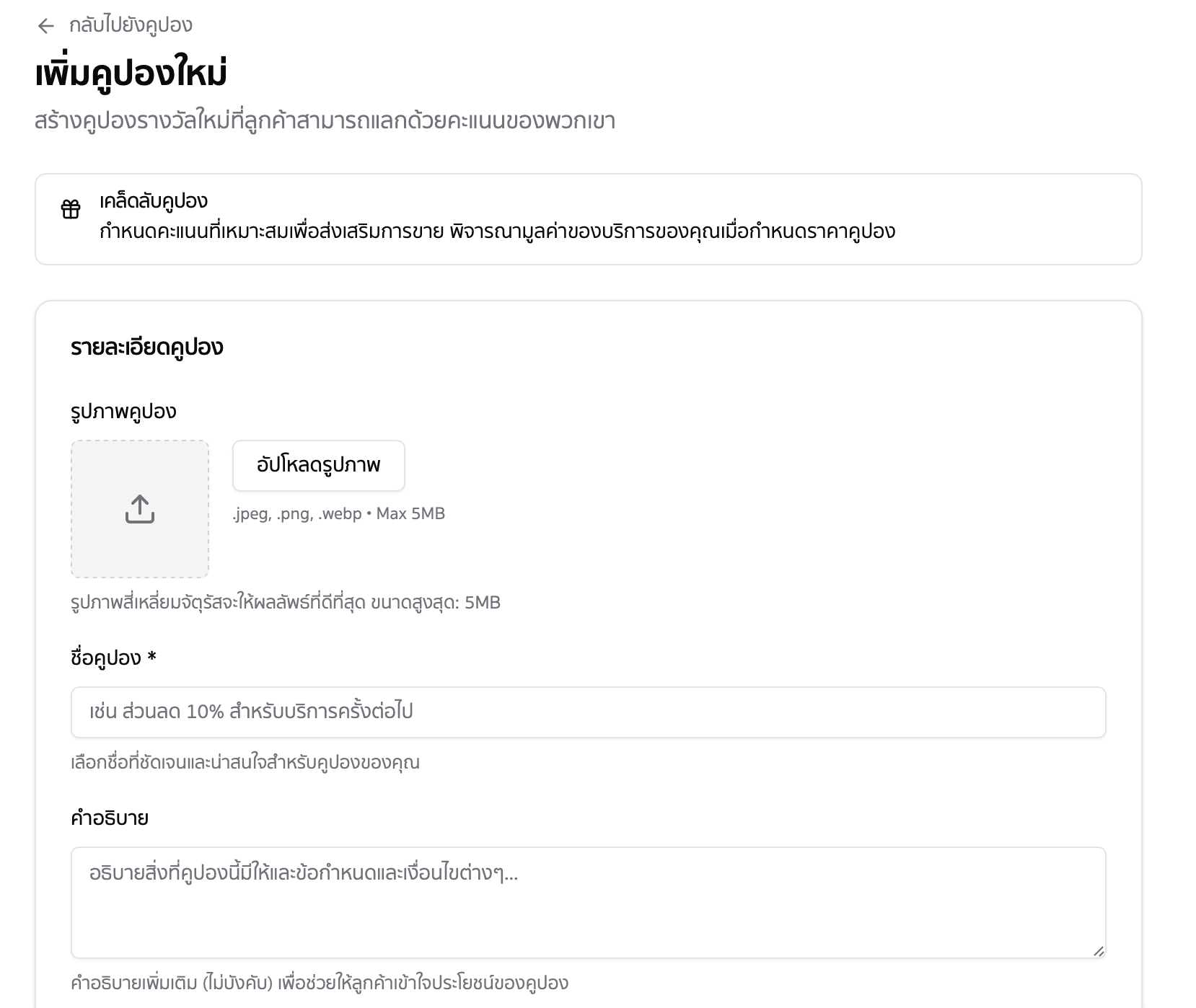Click the tip text about setting points
The height and width of the screenshot is (1008, 1196).
(x=497, y=231)
